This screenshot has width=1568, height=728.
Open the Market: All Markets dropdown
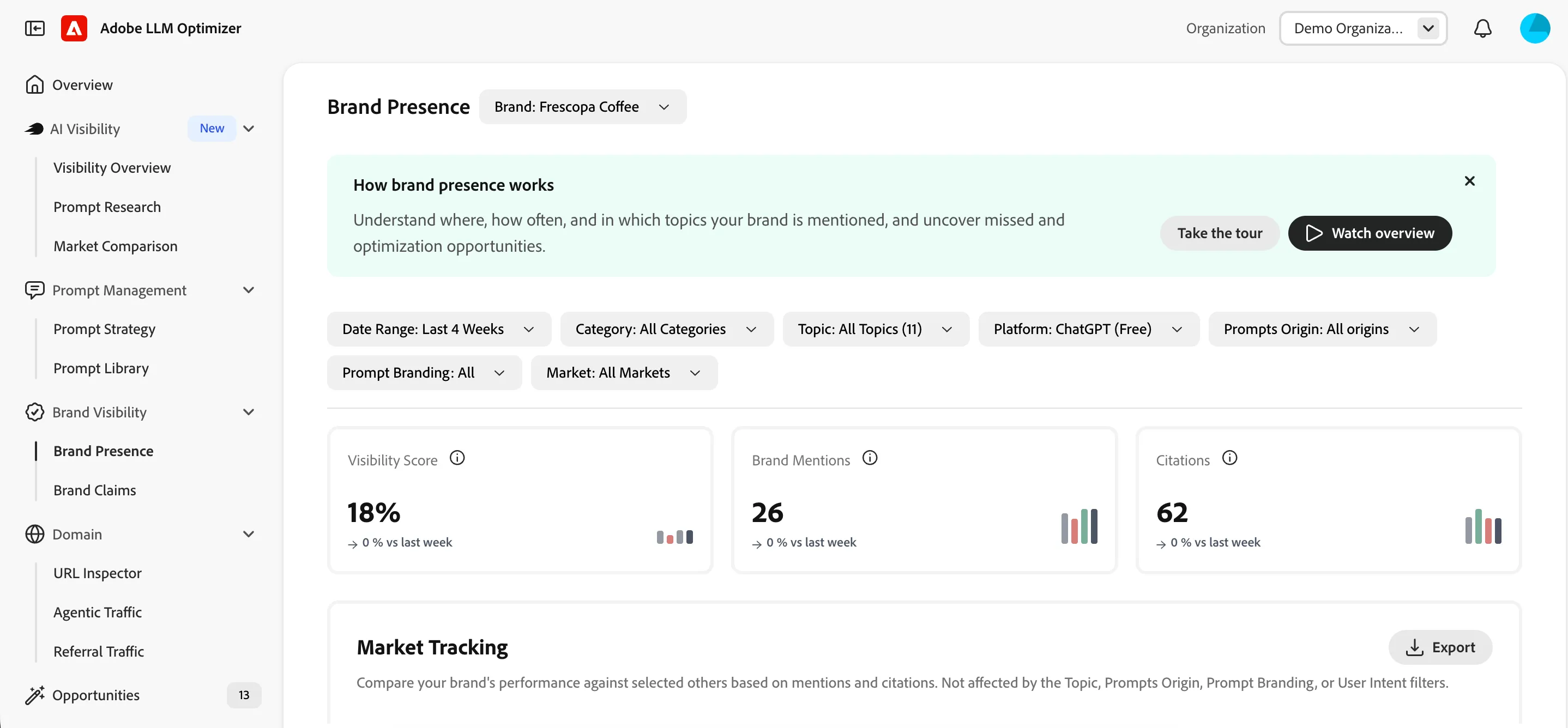pyautogui.click(x=624, y=372)
